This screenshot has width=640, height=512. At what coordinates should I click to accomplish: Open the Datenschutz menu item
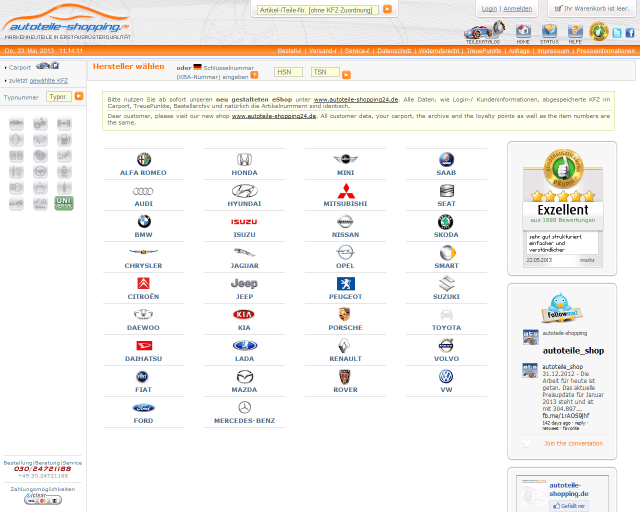click(394, 51)
